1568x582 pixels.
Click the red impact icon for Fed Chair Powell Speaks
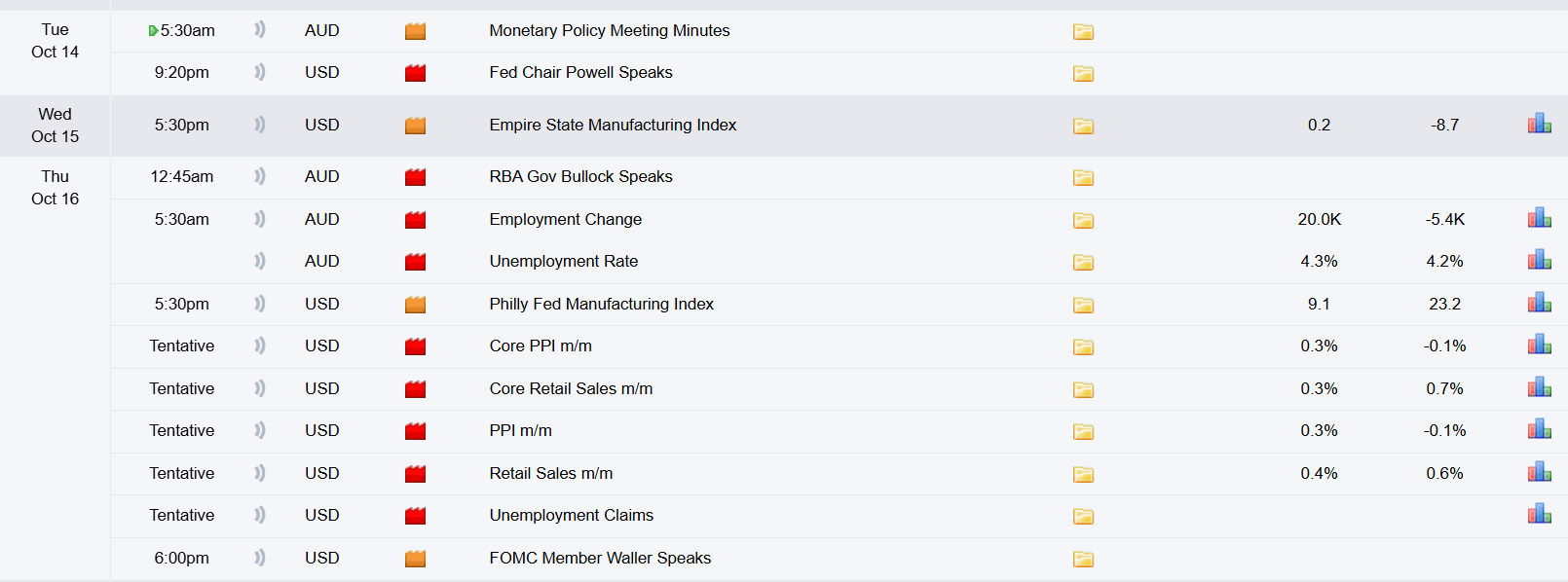tap(415, 72)
